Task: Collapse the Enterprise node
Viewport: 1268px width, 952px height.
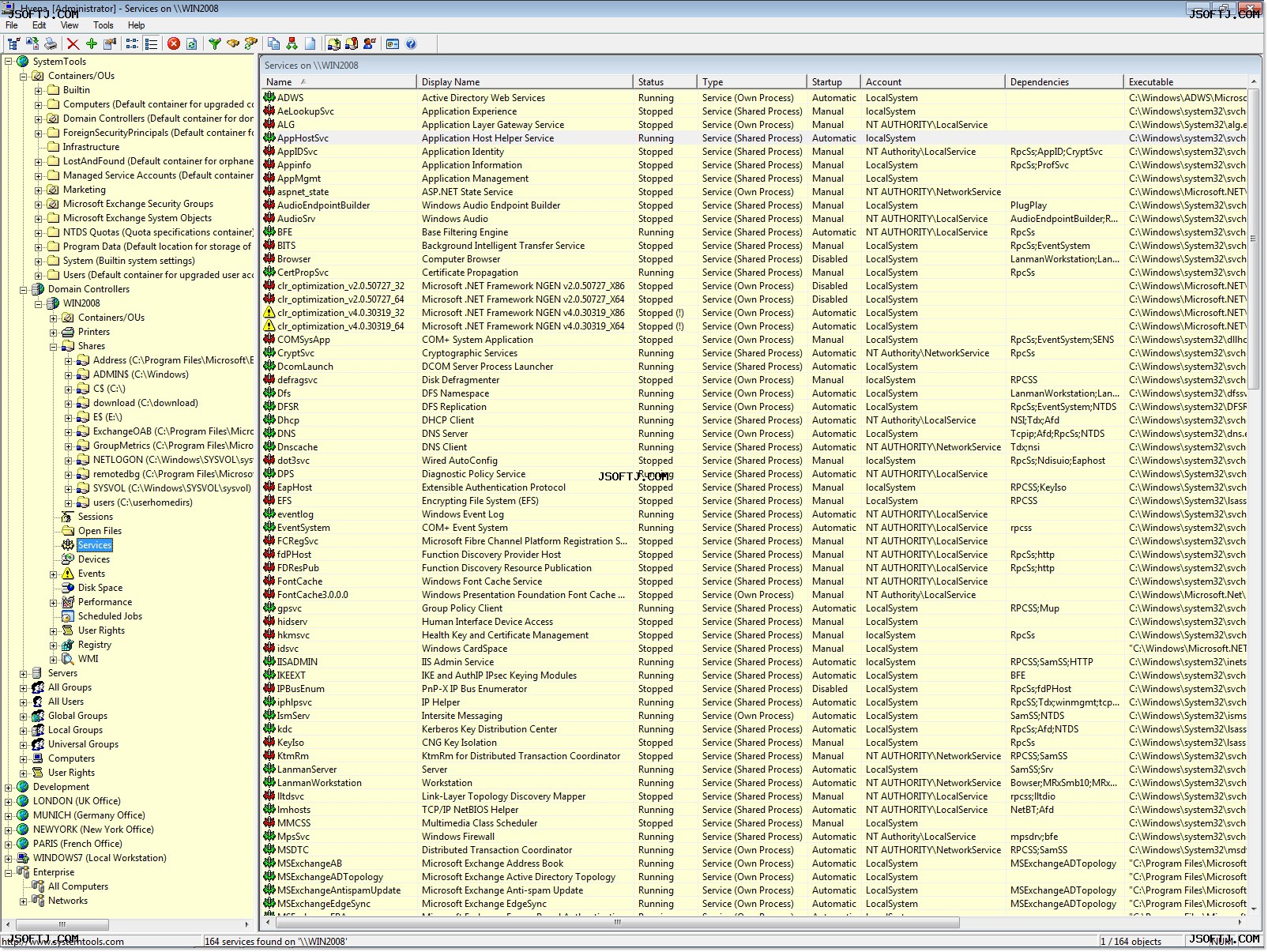Action: 9,872
